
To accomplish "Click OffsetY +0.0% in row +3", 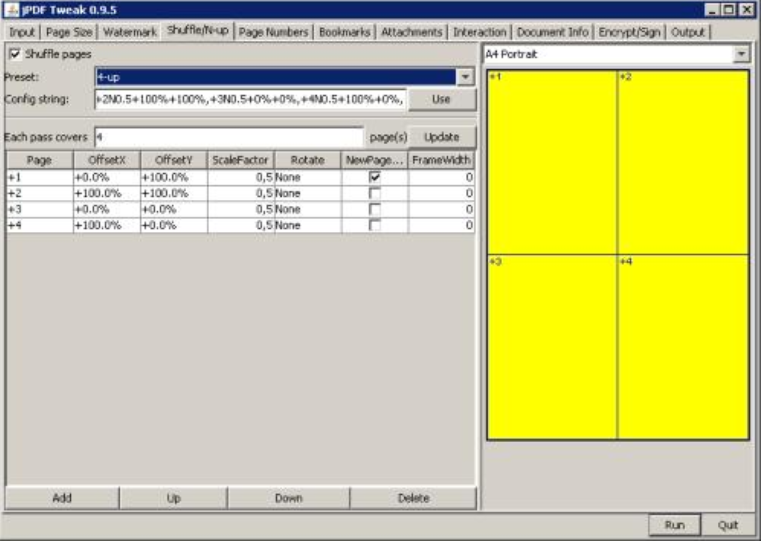I will pos(174,209).
